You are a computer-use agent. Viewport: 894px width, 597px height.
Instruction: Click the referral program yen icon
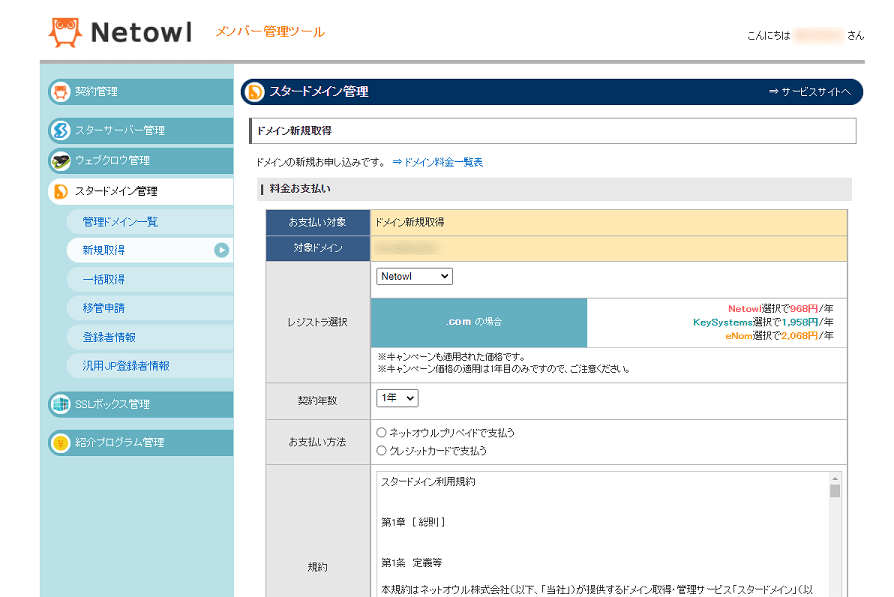pyautogui.click(x=60, y=442)
